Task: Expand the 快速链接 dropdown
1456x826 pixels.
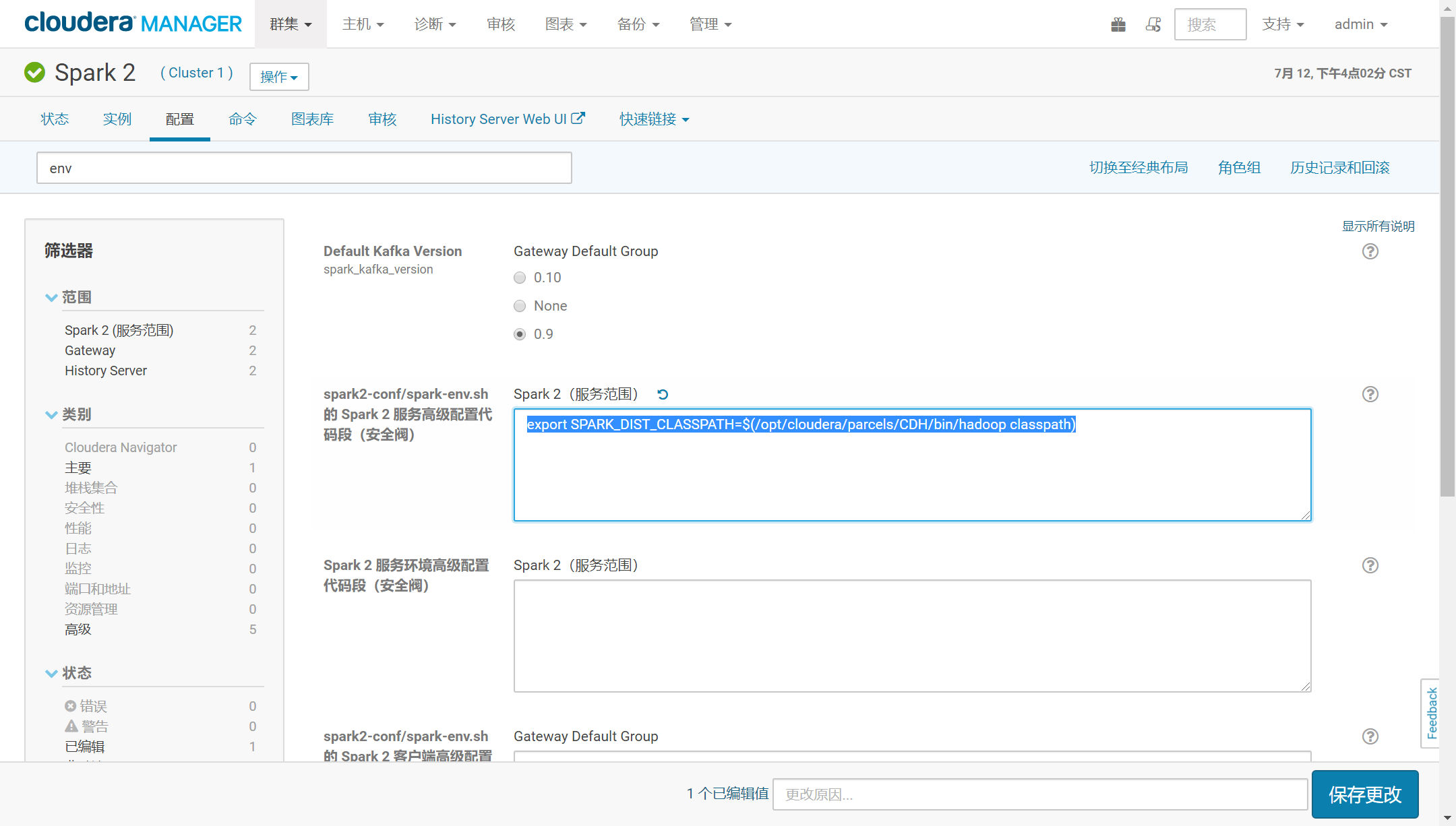Action: (x=655, y=119)
